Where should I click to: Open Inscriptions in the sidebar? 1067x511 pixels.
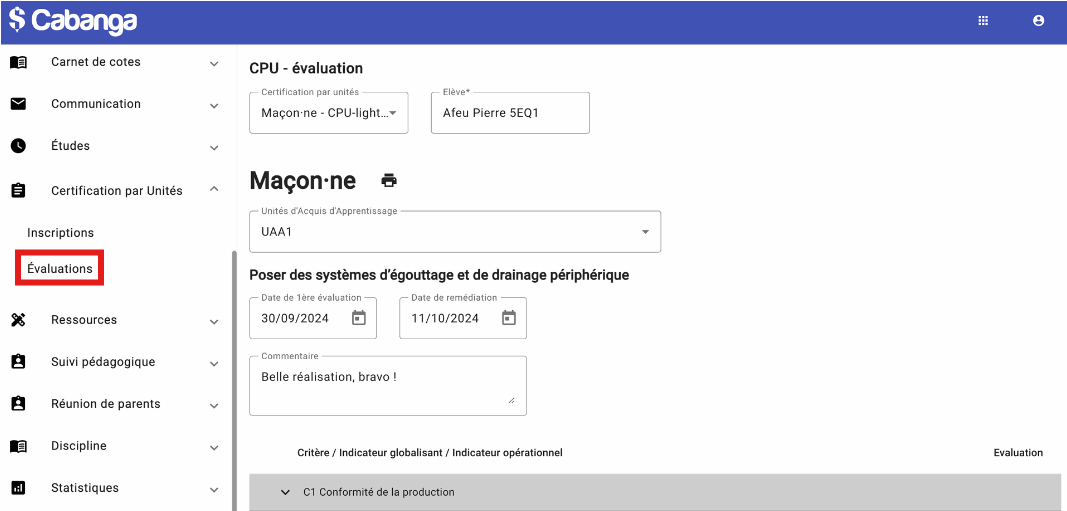coord(61,233)
